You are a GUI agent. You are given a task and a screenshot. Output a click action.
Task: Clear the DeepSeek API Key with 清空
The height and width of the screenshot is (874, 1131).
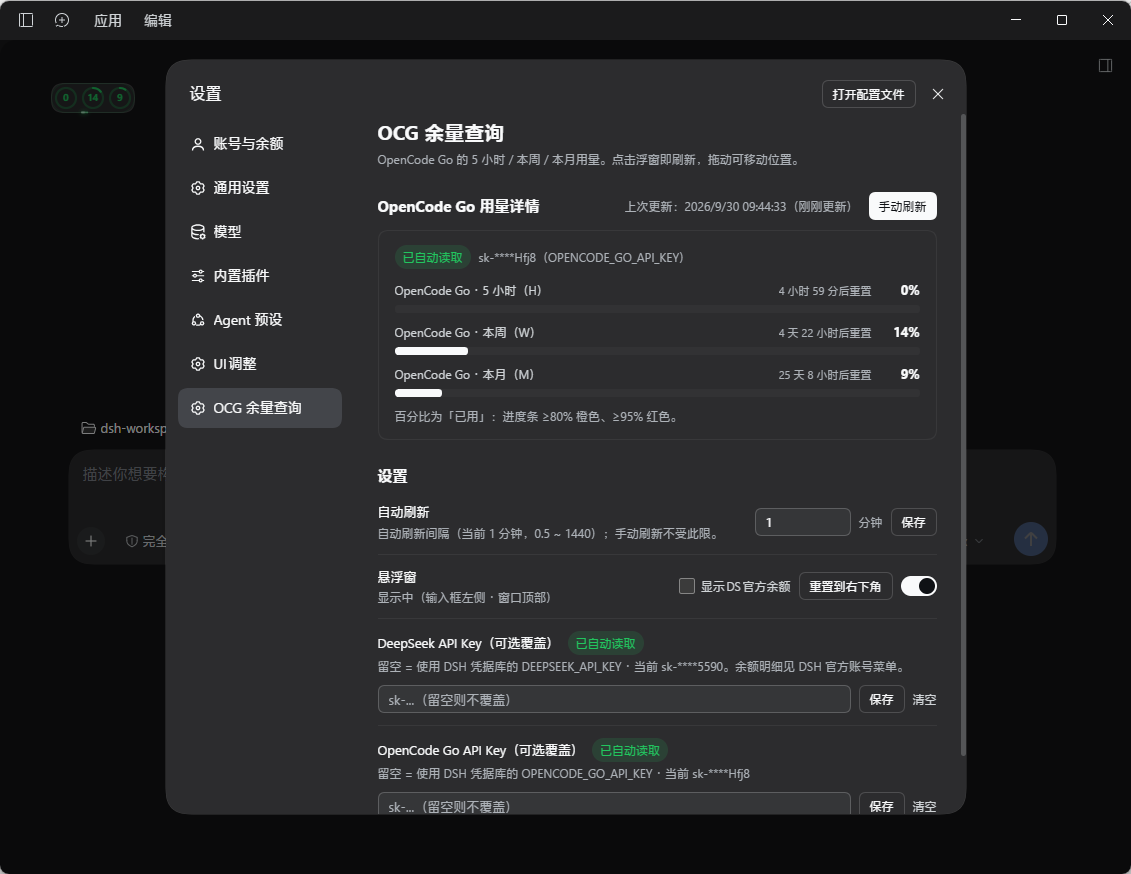(x=924, y=699)
